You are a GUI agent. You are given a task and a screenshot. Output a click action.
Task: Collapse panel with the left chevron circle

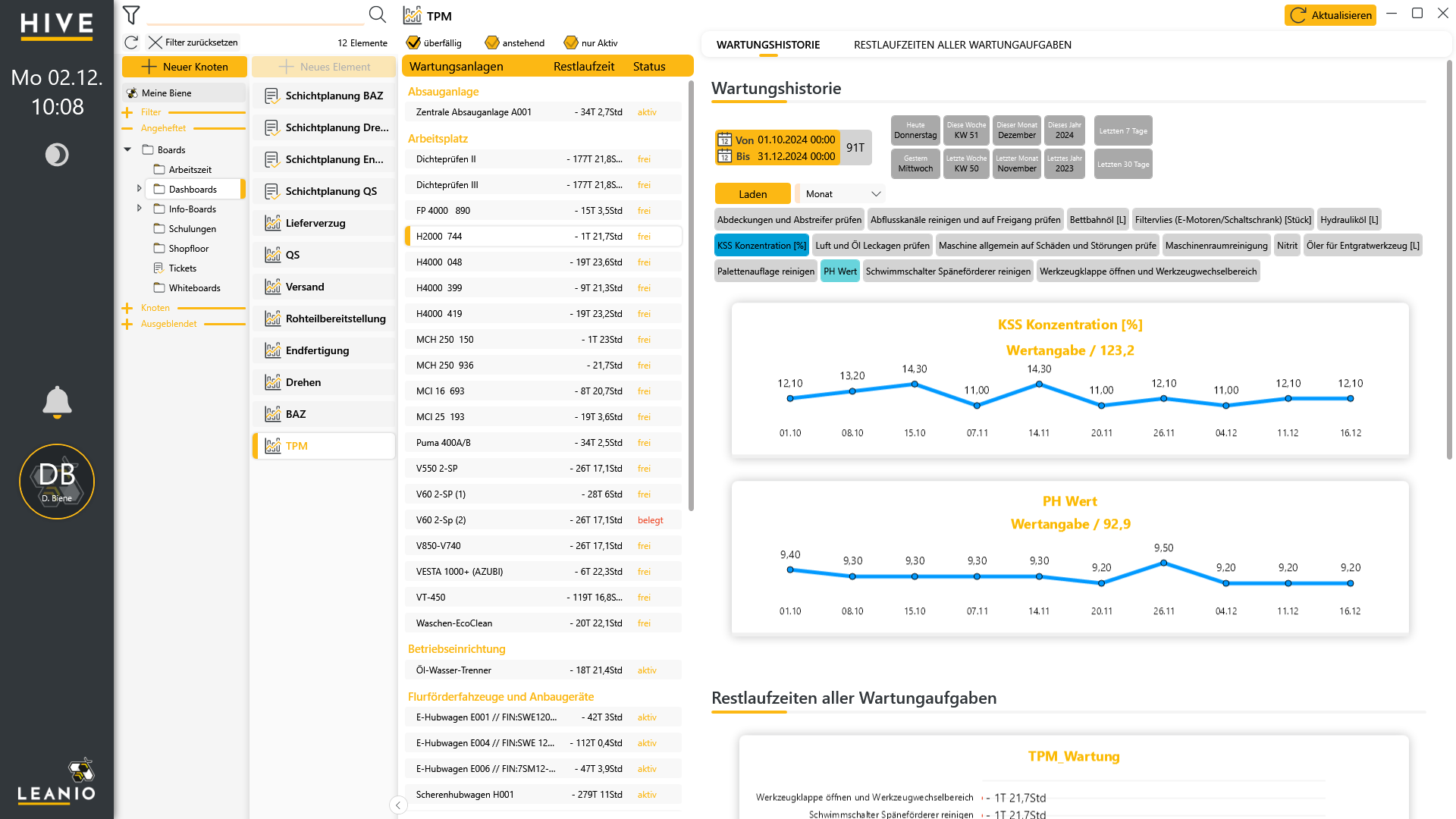(x=399, y=805)
